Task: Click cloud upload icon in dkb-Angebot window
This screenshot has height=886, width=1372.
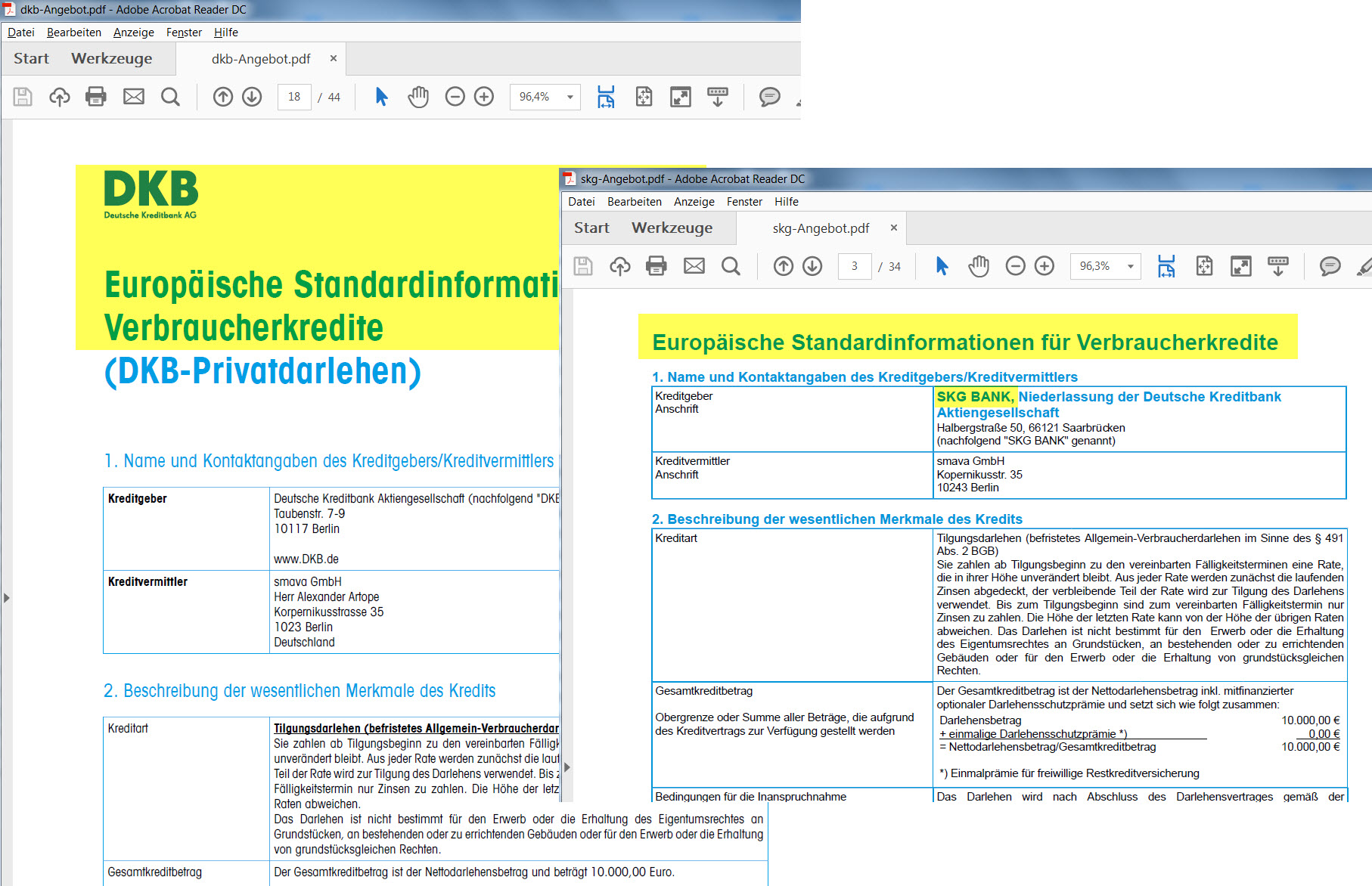Action: [x=60, y=97]
